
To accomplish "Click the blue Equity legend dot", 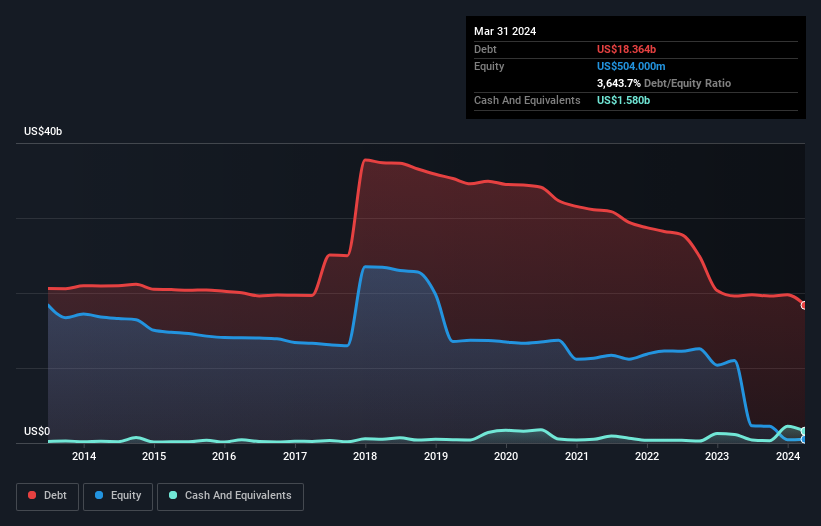I will click(99, 495).
